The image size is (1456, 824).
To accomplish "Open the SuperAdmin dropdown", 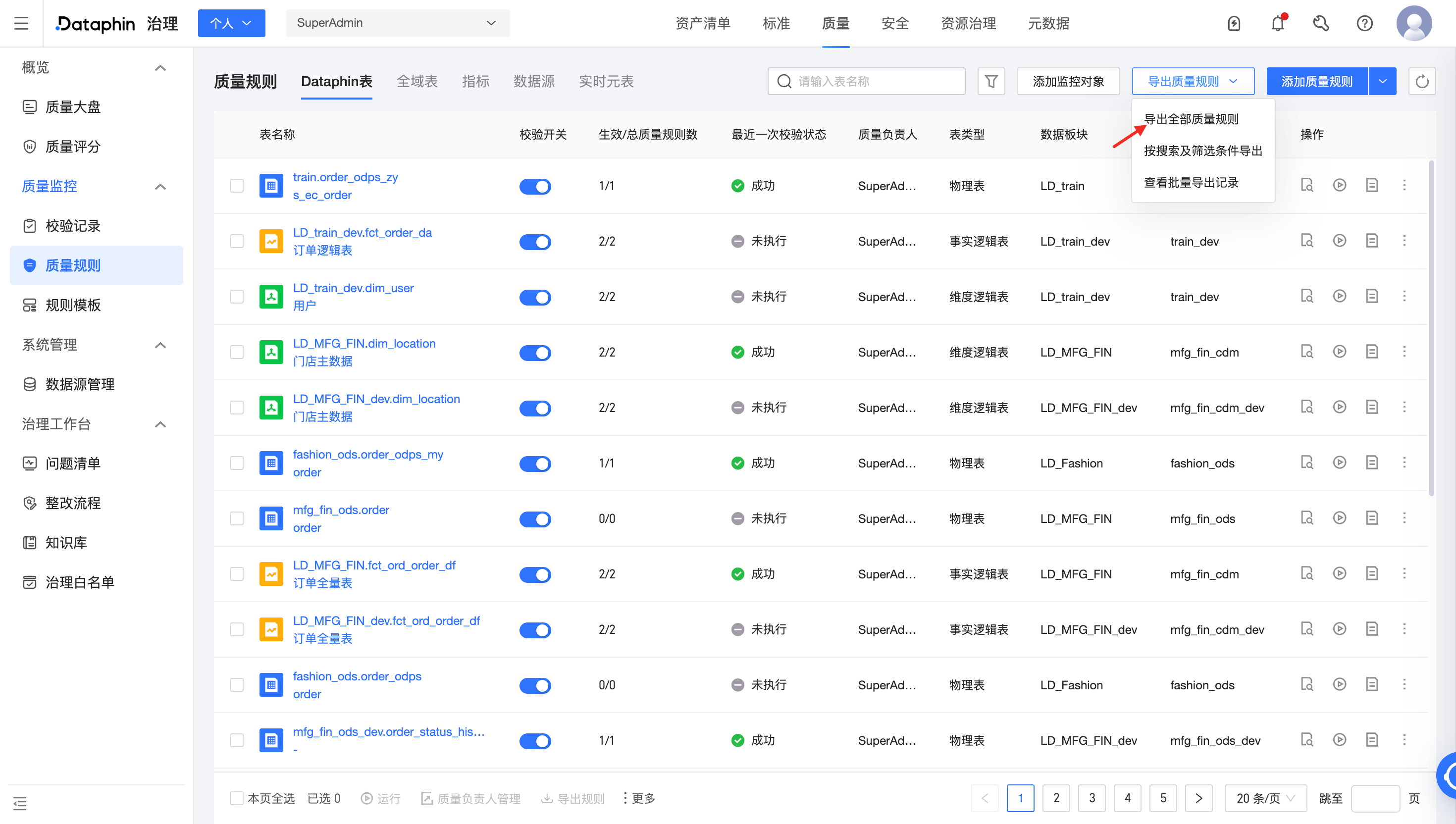I will click(397, 23).
